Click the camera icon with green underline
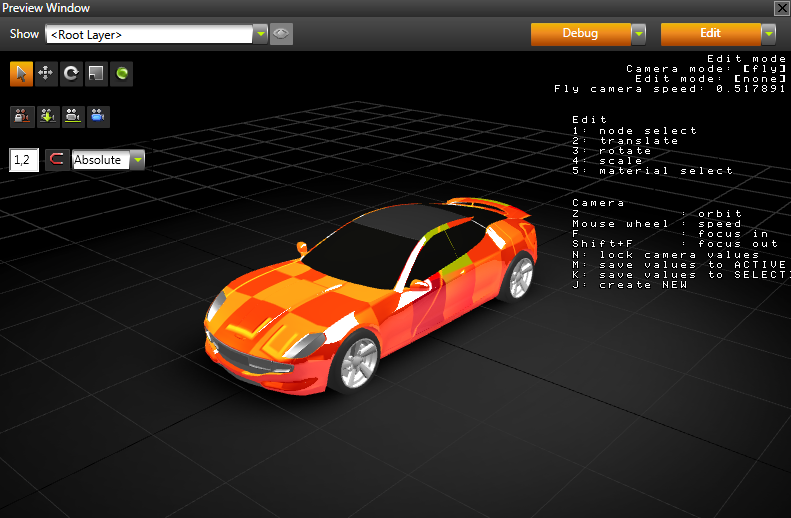Screen dimensions: 791x518 coord(72,116)
